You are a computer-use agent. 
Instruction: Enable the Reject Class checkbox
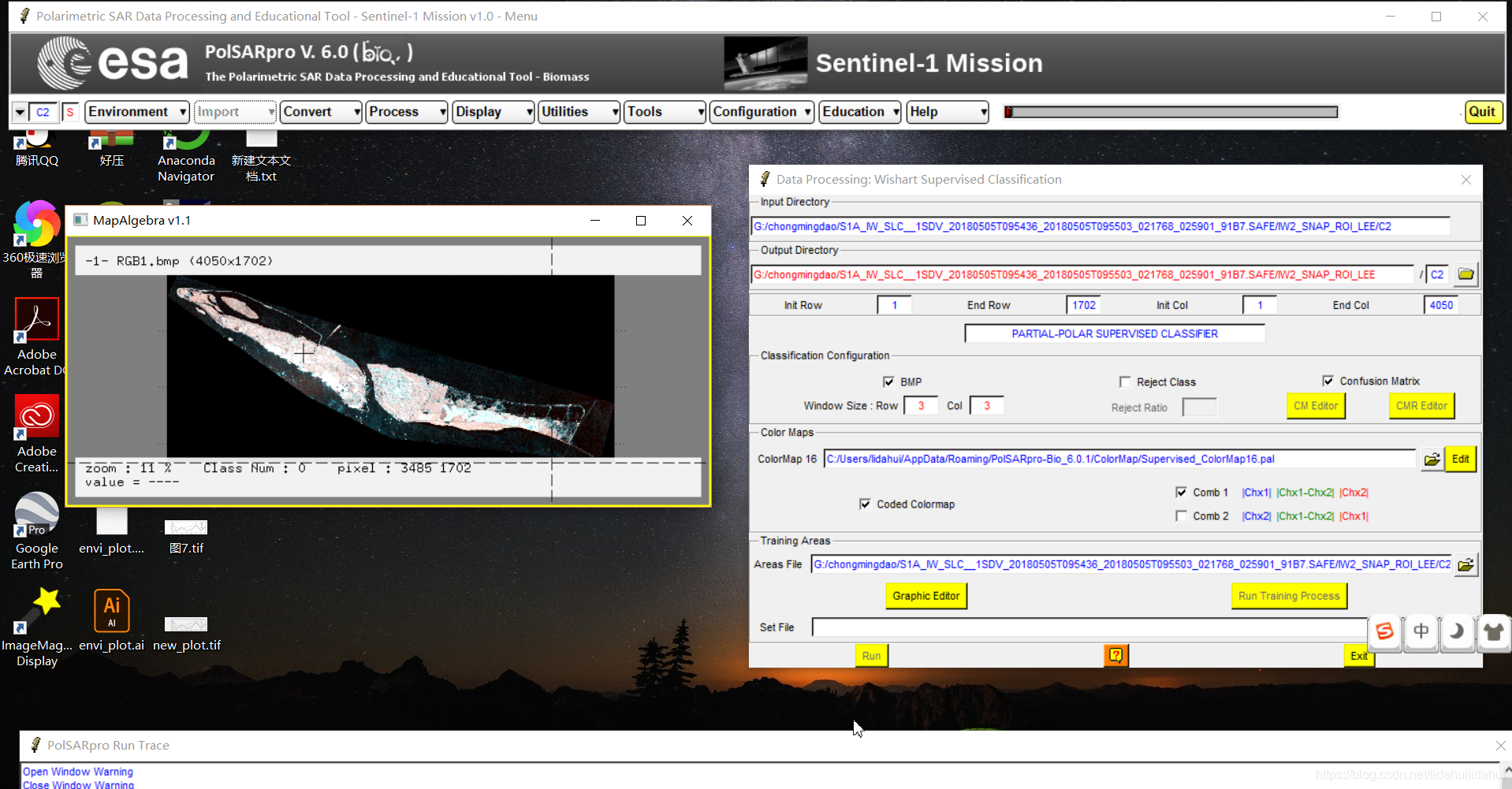1125,381
